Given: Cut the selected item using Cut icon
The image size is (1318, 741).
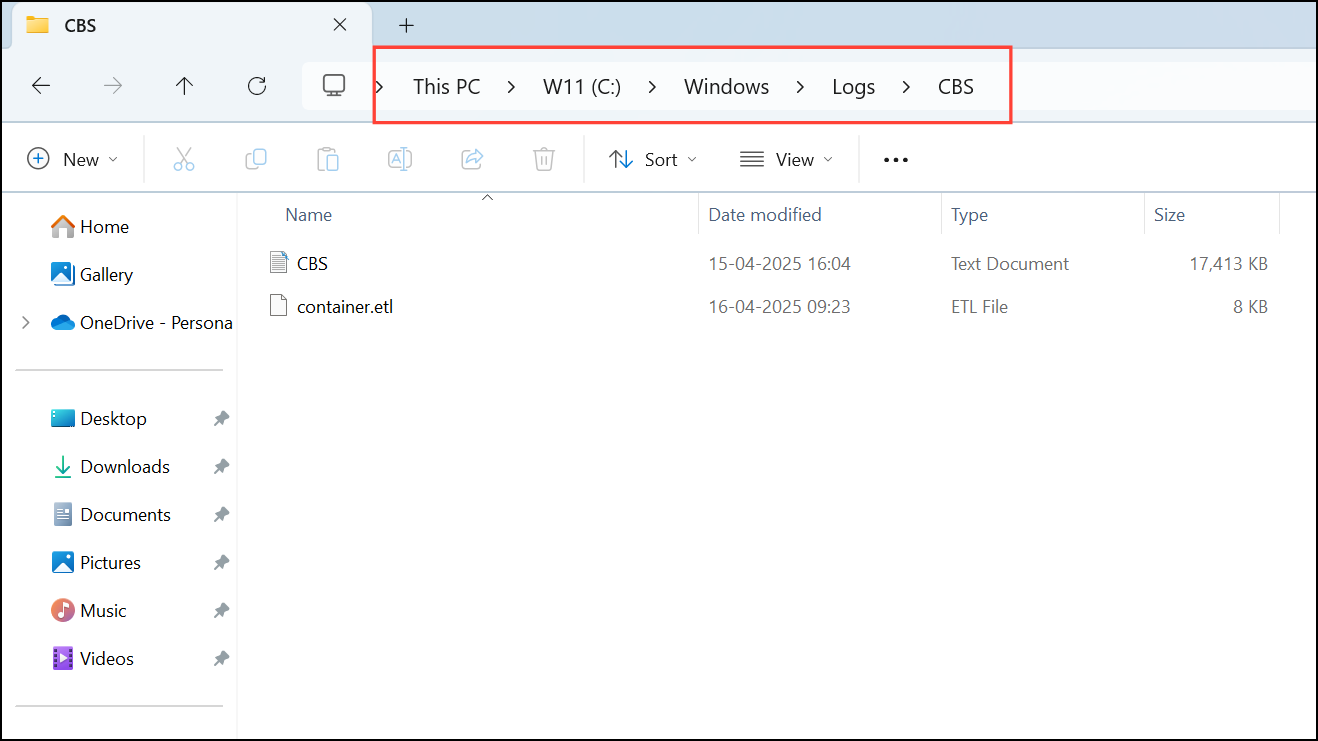Looking at the screenshot, I should 184,159.
